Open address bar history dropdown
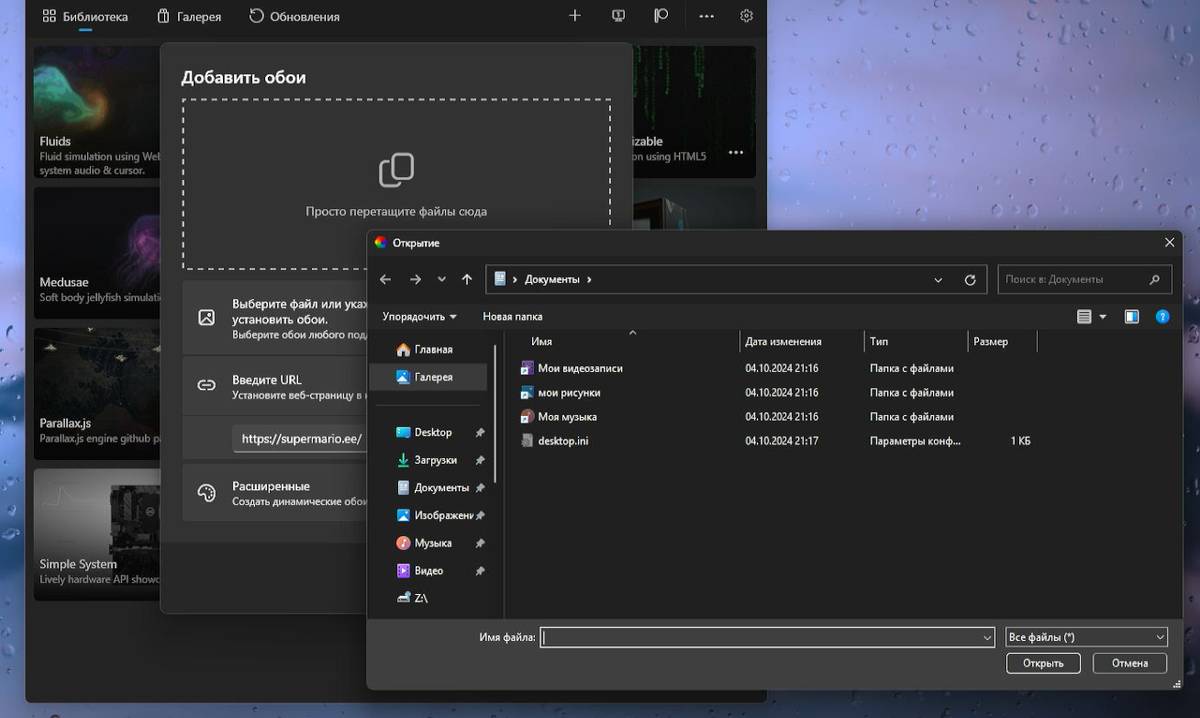The height and width of the screenshot is (718, 1200). pyautogui.click(x=938, y=280)
